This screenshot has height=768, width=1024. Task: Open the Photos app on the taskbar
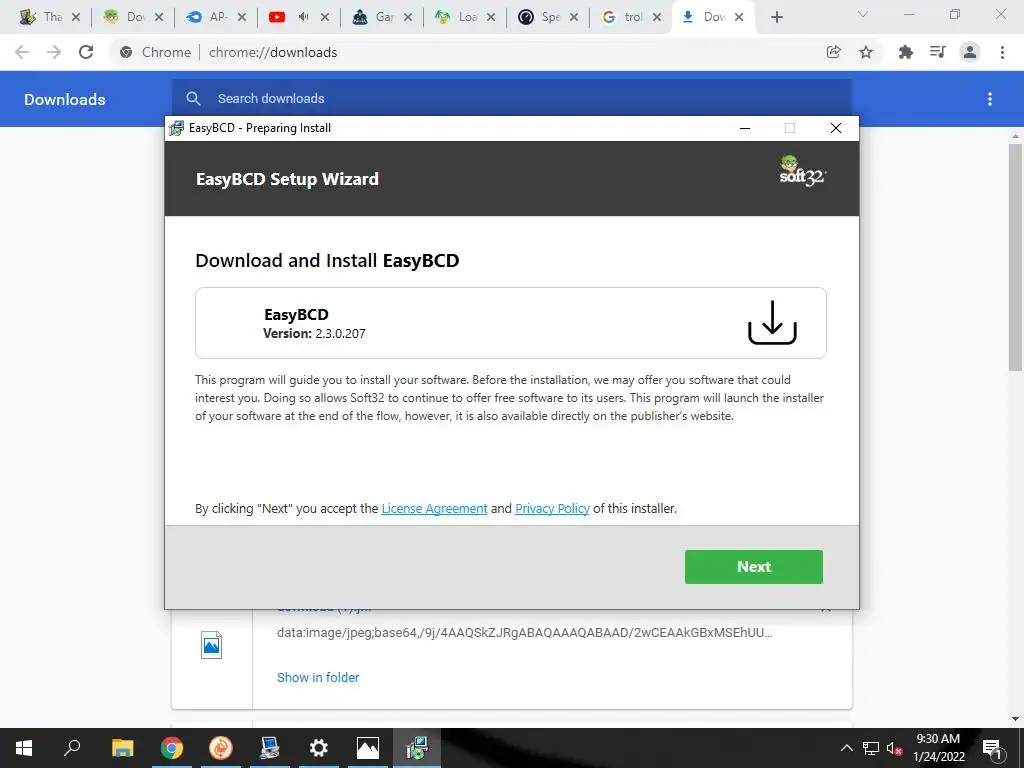(368, 748)
